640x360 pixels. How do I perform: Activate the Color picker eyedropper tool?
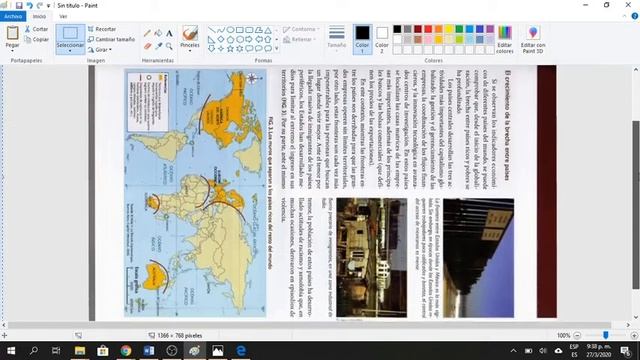[158, 46]
